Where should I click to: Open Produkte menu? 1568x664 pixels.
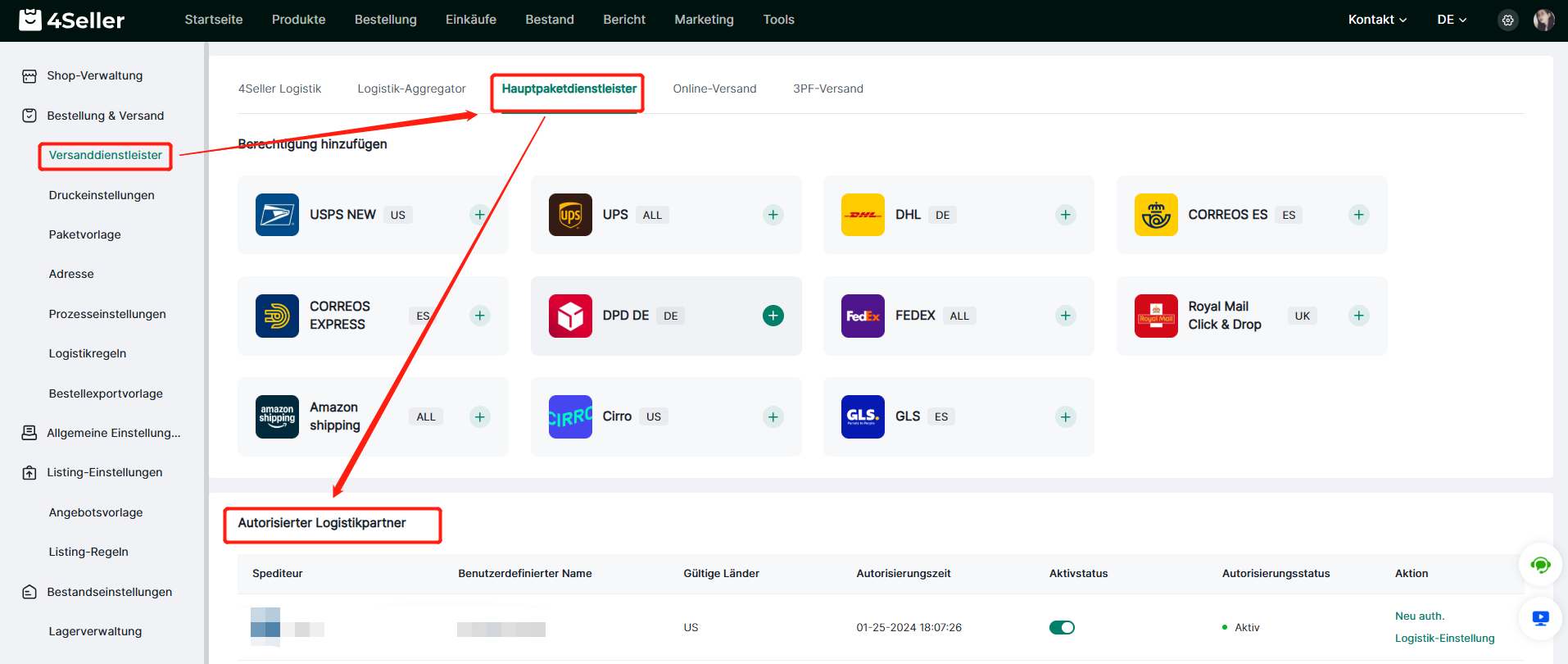tap(298, 20)
